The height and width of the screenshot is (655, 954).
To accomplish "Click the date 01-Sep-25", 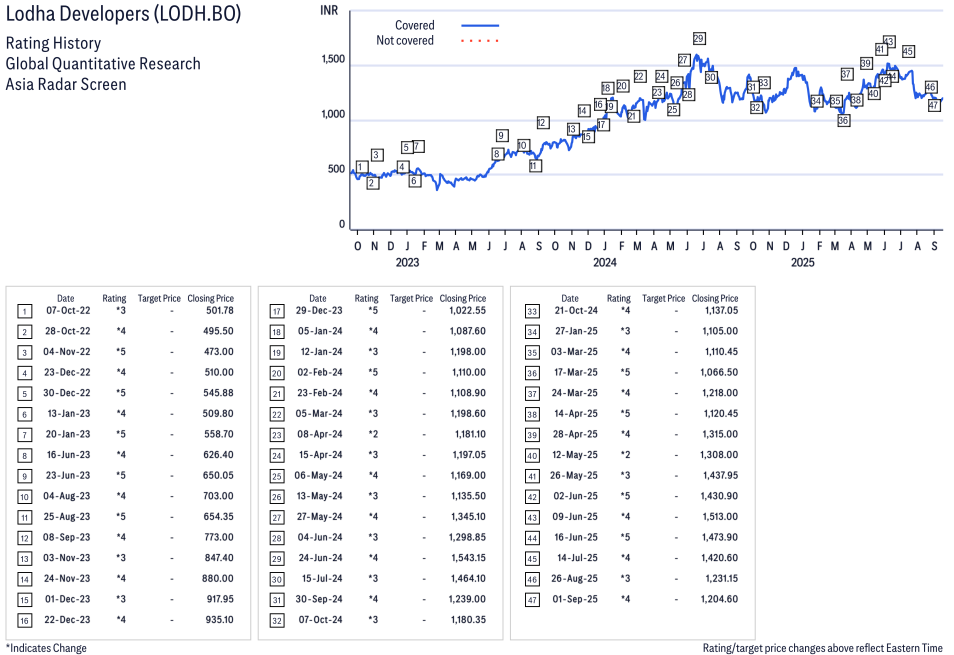I will [x=575, y=599].
